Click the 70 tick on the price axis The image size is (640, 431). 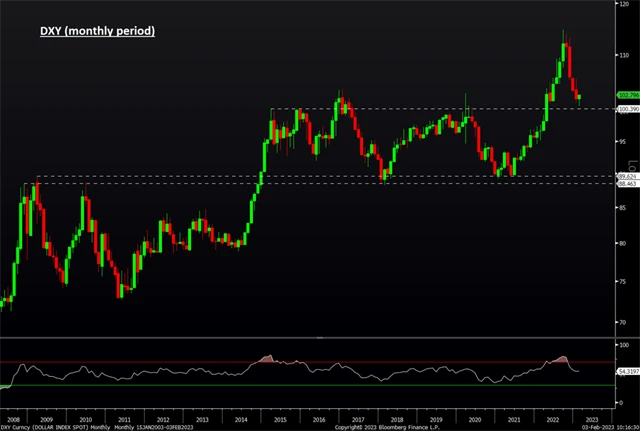[x=622, y=322]
